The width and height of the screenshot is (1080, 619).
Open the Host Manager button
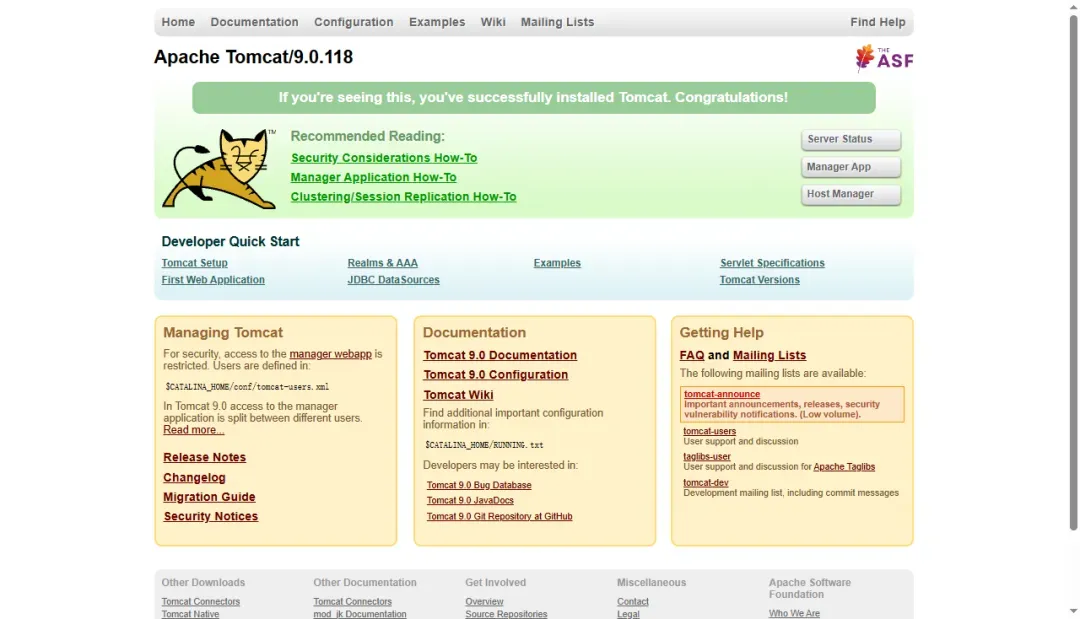point(851,194)
